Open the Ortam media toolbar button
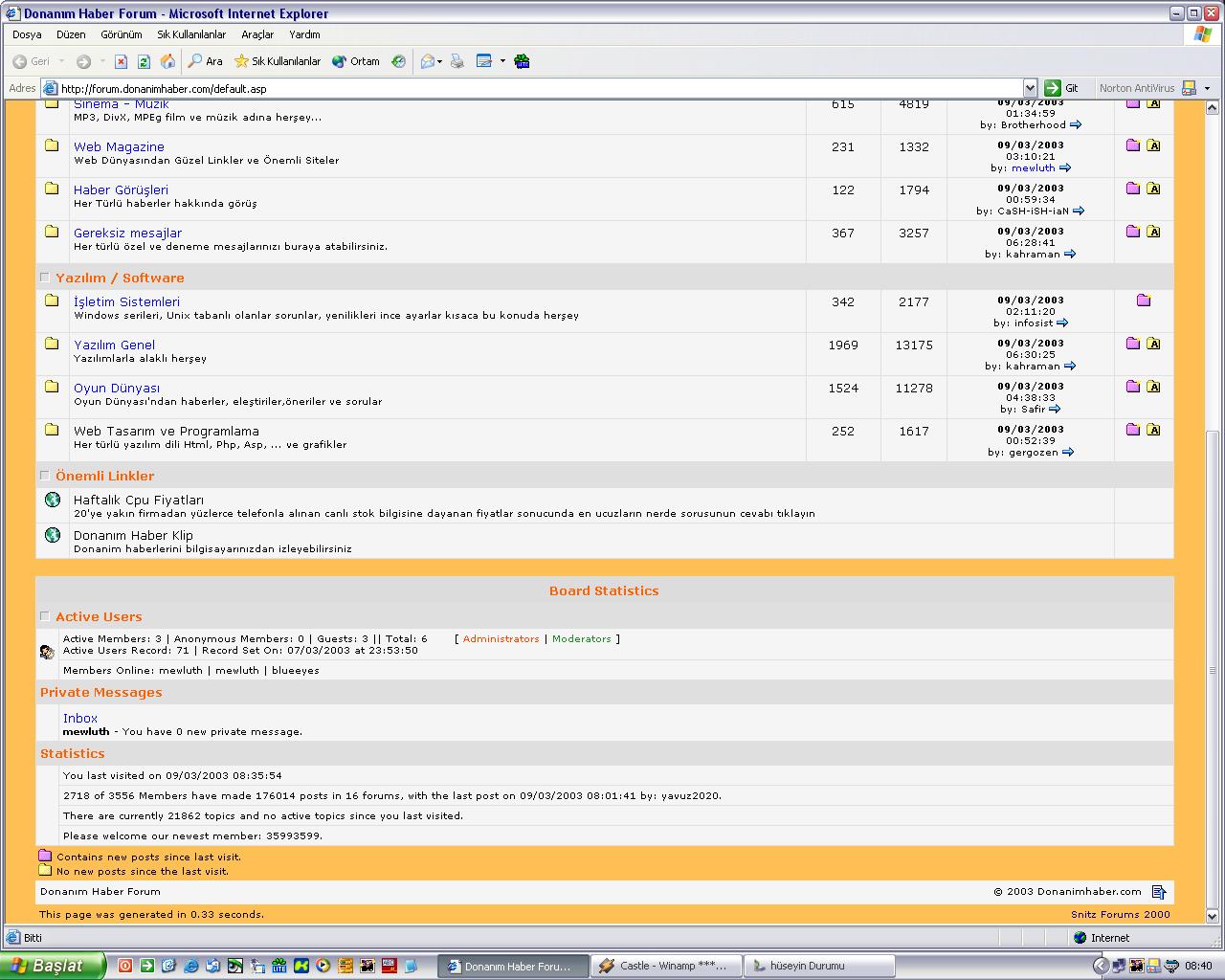The height and width of the screenshot is (980, 1225). 356,61
